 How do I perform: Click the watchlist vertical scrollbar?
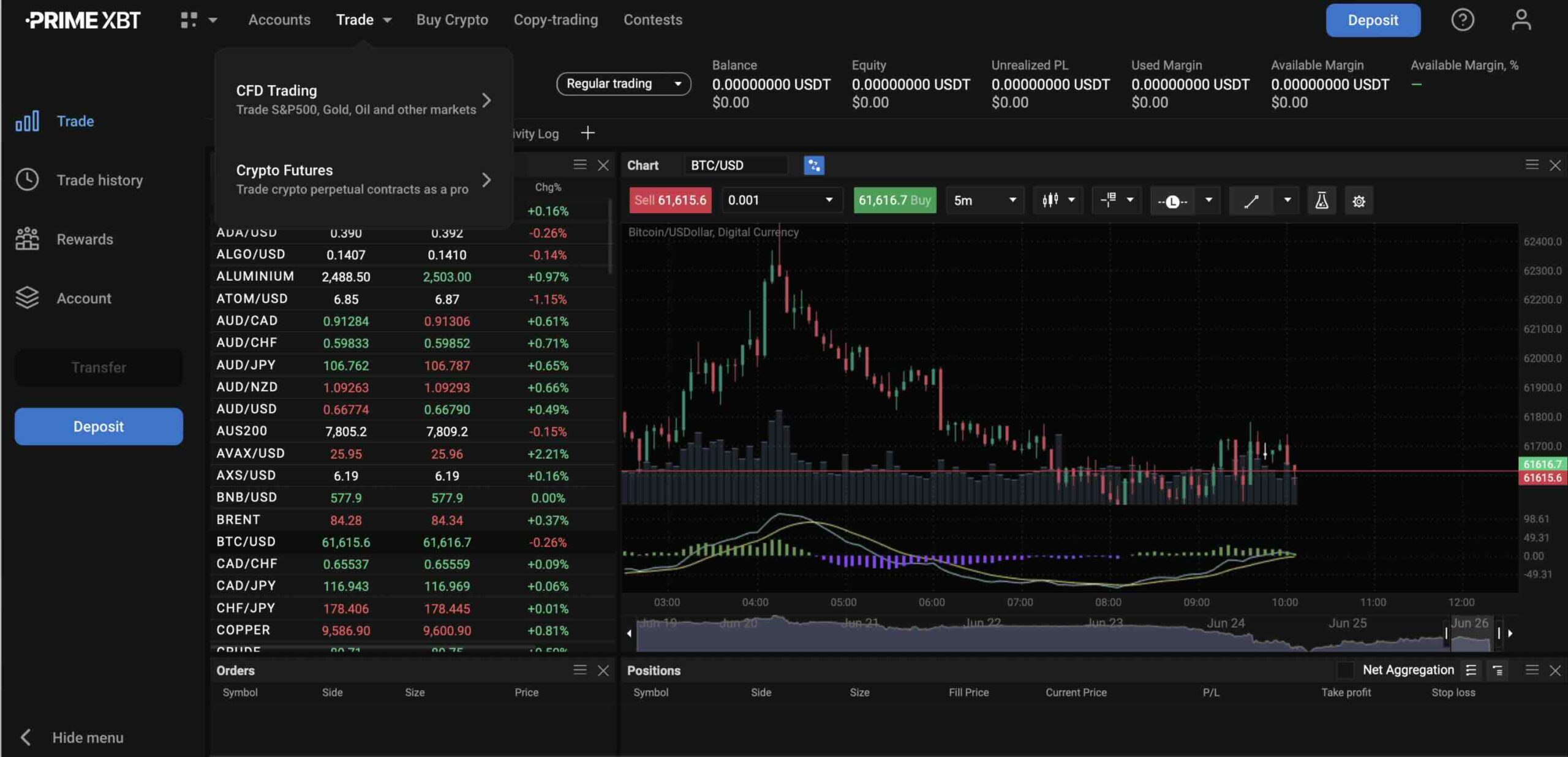click(x=609, y=236)
